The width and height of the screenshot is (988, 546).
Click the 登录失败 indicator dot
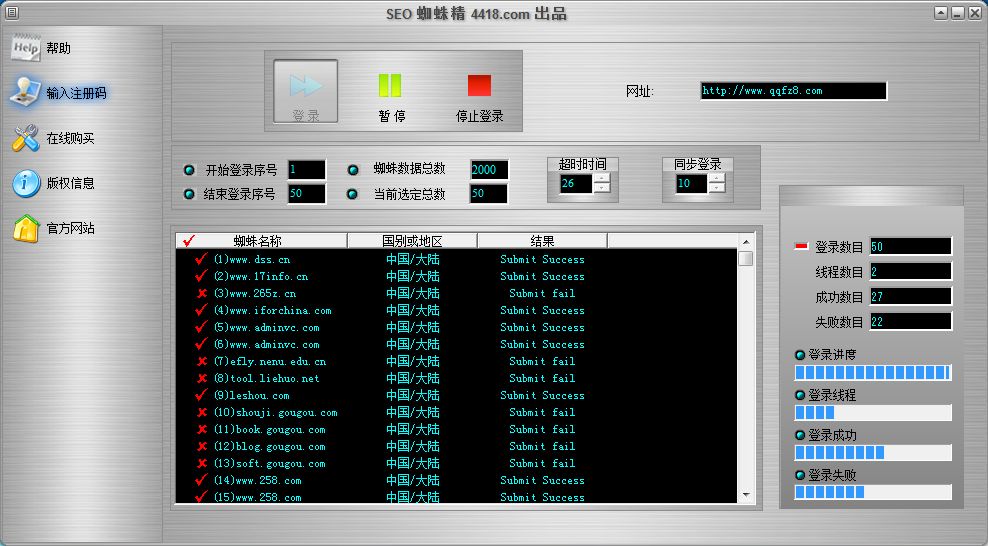pos(800,475)
